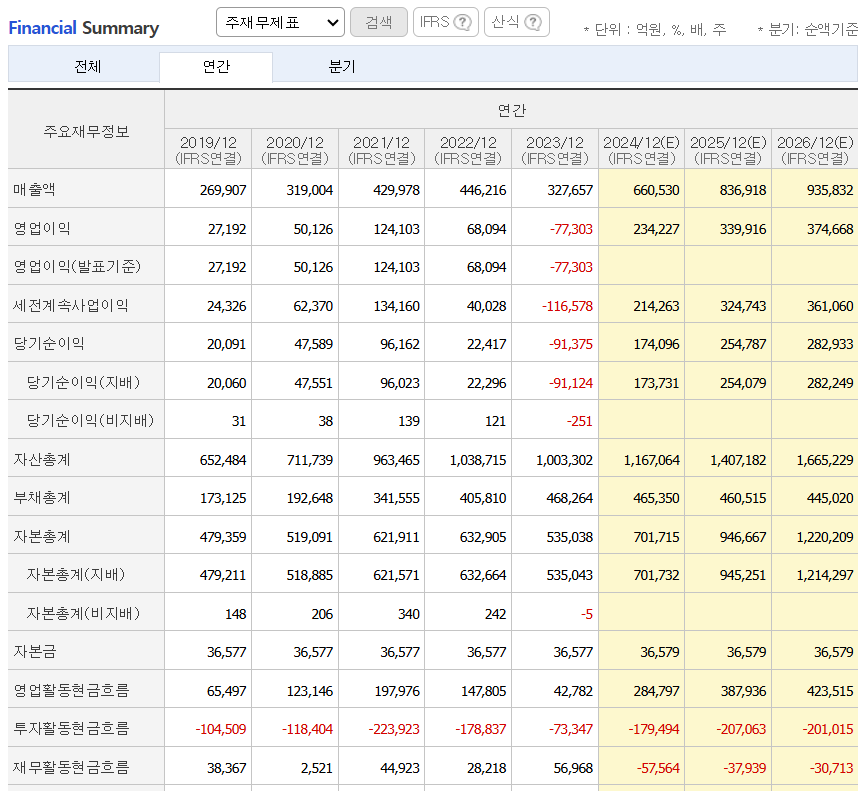Screen dimensions: 866x791
Task: Click the 2025/12(E) column header
Action: 728,150
